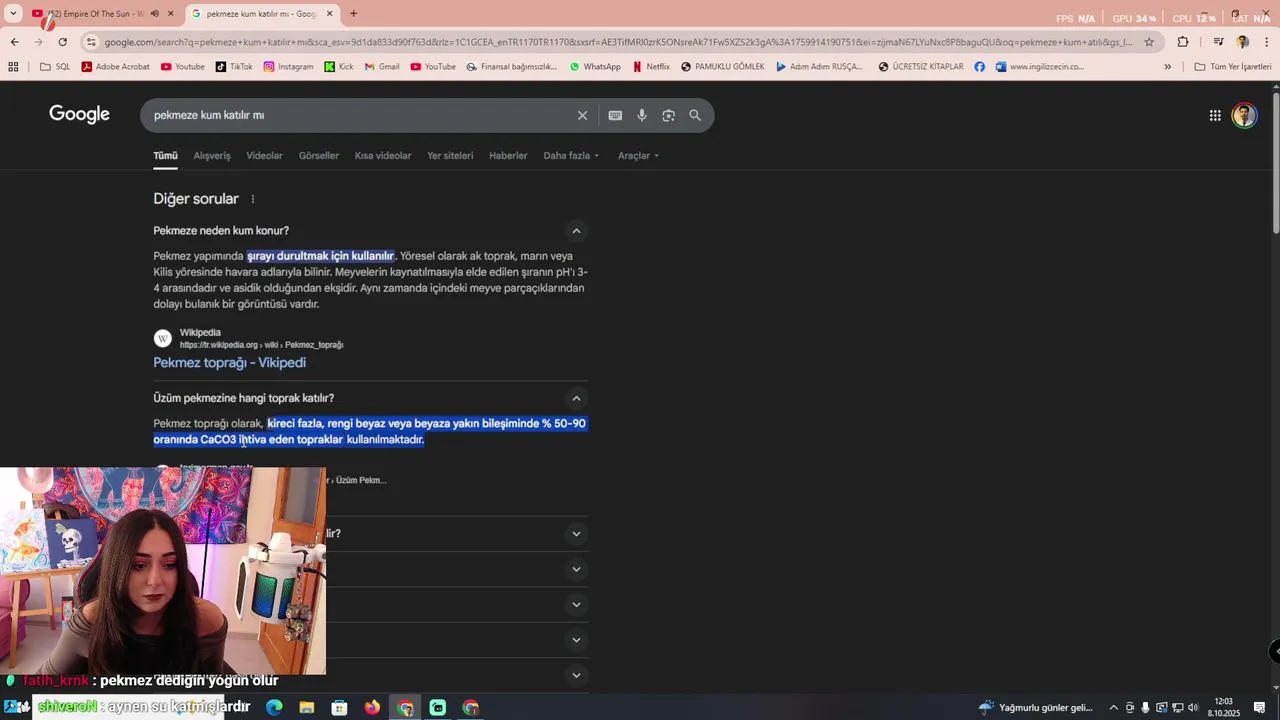Open the 'Araçlar' tools dropdown

click(639, 156)
